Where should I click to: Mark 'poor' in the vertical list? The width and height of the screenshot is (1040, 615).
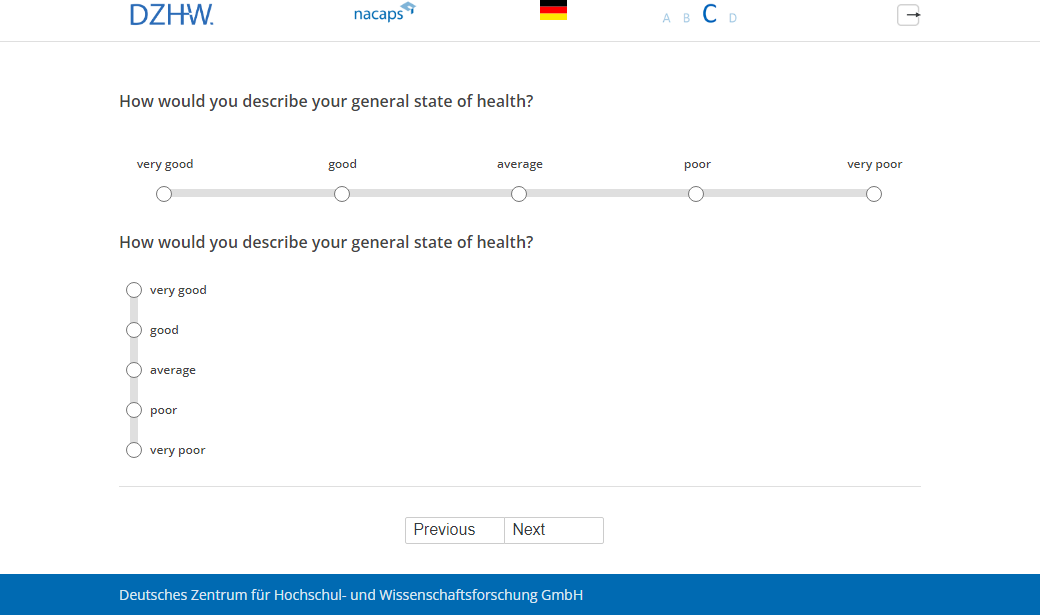[134, 410]
